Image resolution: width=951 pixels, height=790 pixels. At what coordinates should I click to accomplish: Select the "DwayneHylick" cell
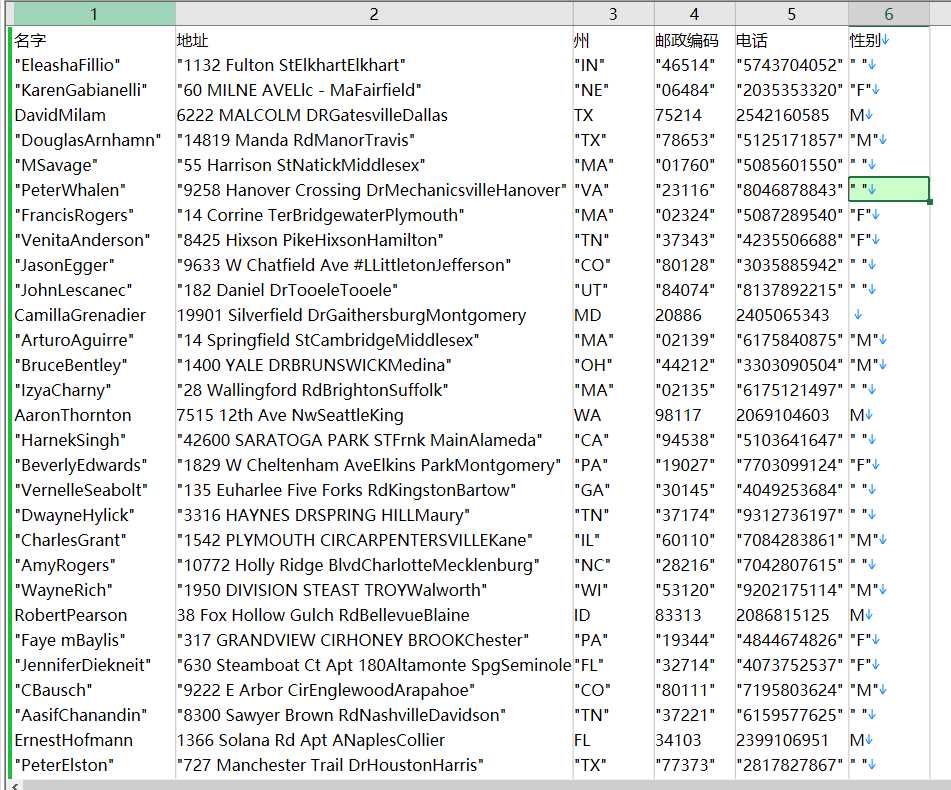point(93,515)
